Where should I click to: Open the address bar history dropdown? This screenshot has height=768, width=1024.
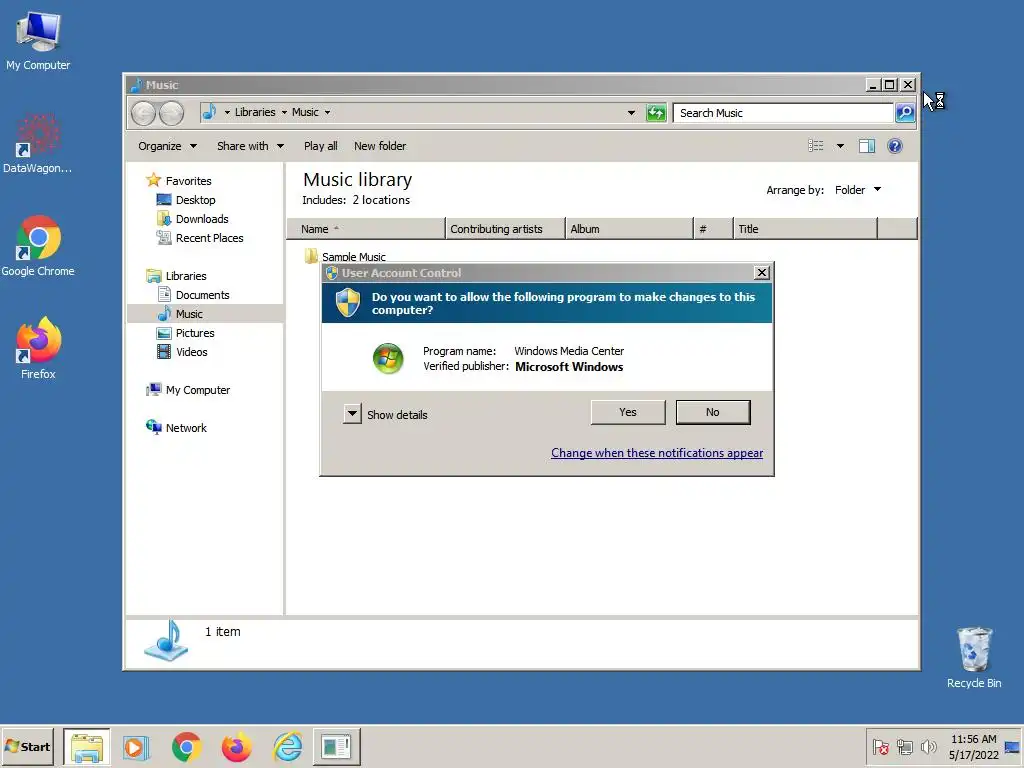tap(631, 113)
